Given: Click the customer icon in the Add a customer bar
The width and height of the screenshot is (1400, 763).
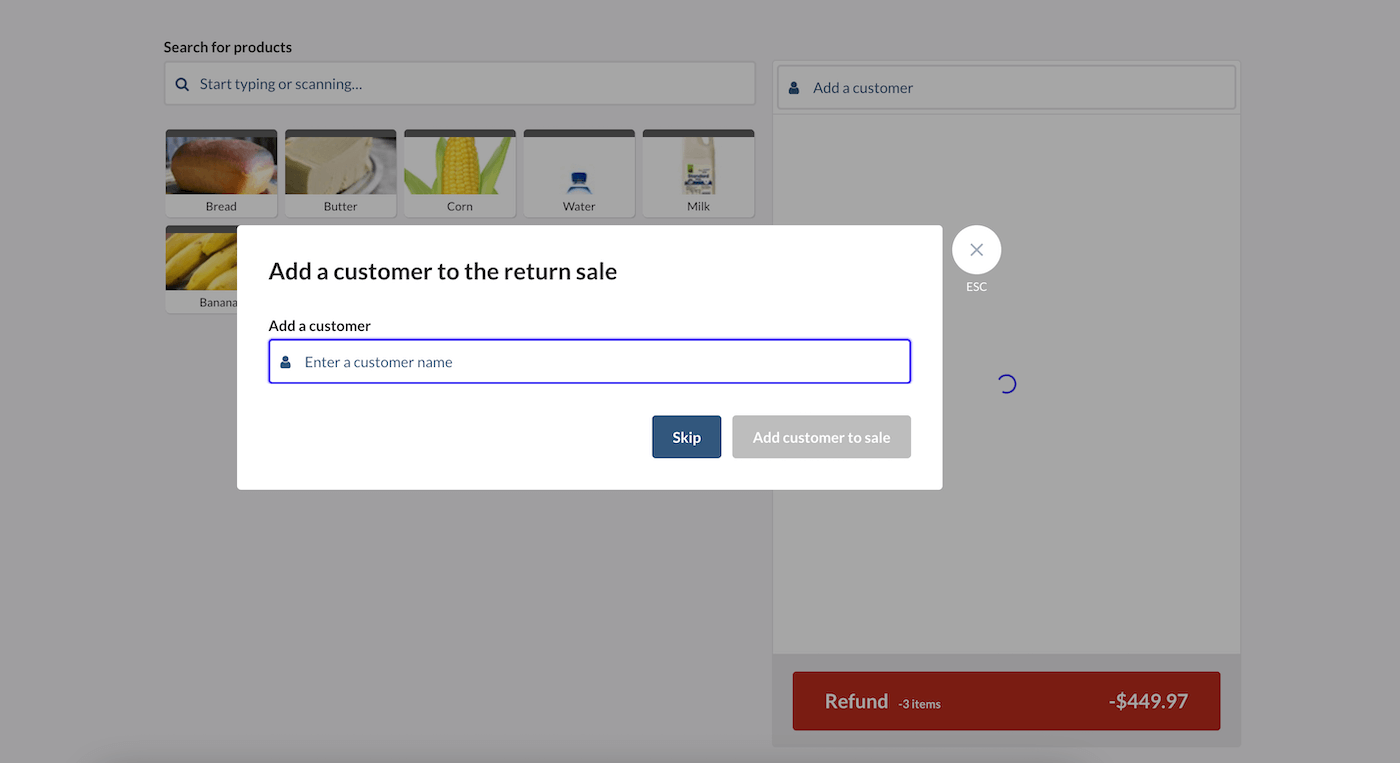Looking at the screenshot, I should point(793,87).
